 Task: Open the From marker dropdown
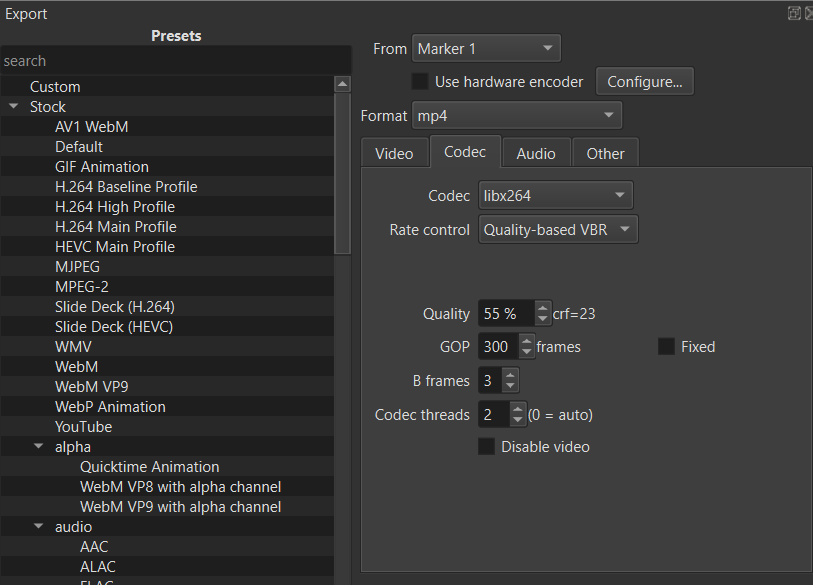pos(485,47)
